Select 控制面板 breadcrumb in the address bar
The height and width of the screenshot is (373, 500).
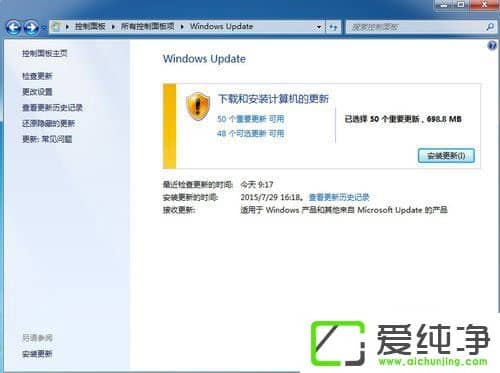90,26
